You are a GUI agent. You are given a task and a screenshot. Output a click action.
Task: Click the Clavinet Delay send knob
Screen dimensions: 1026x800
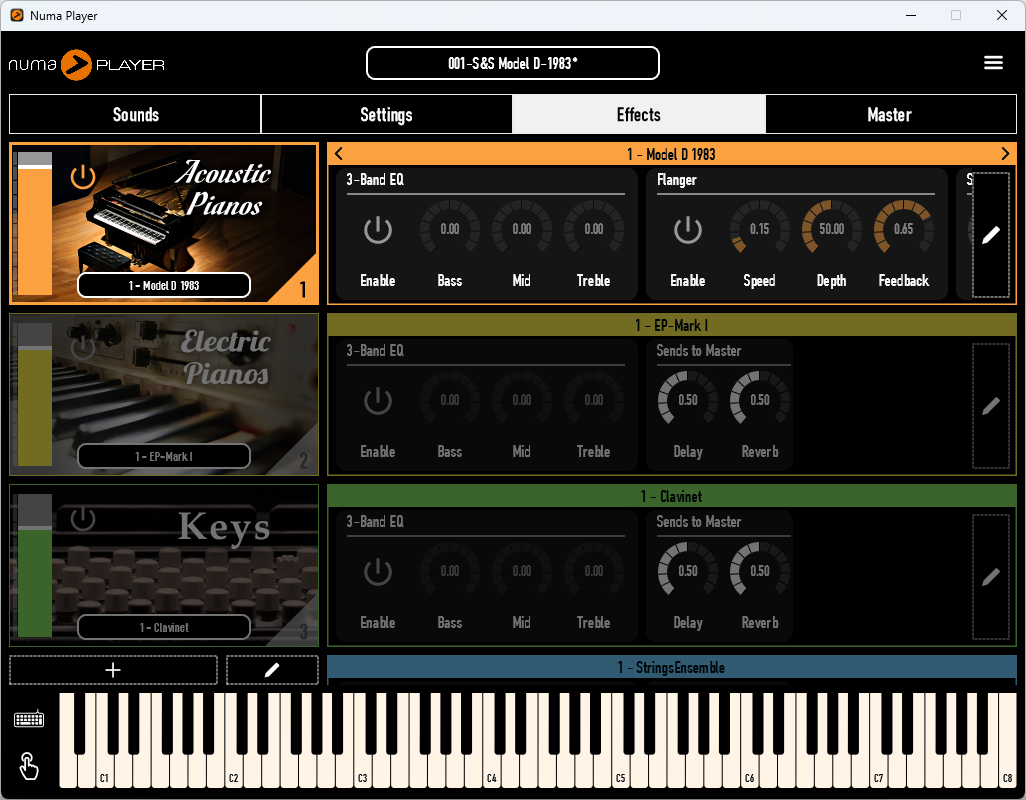tap(688, 570)
